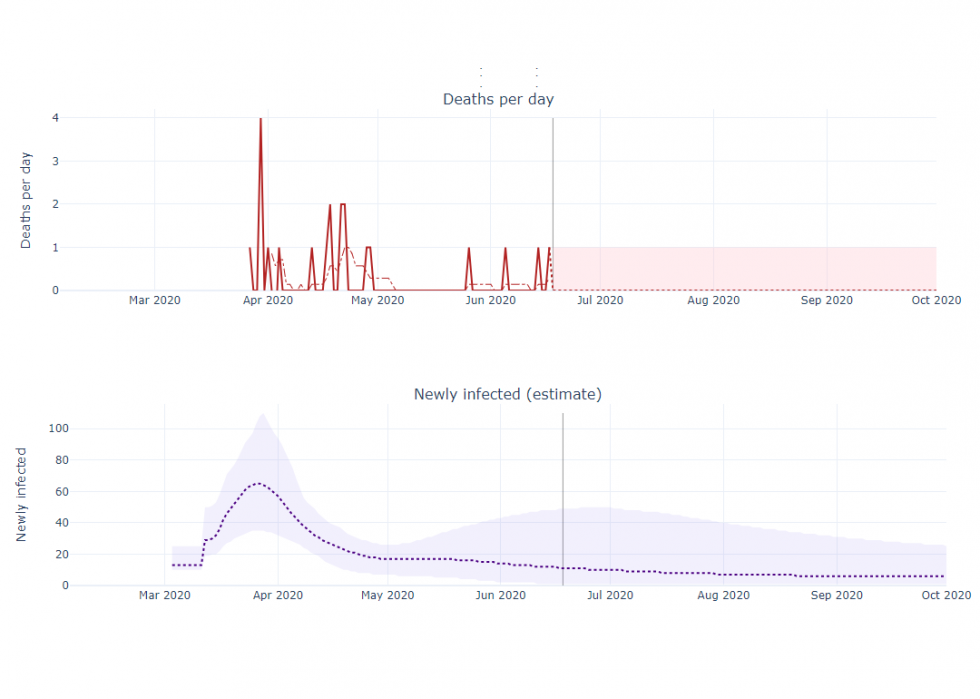The image size is (980, 699).
Task: Click "Jul 2020" tick on deaths chart
Action: tap(600, 300)
